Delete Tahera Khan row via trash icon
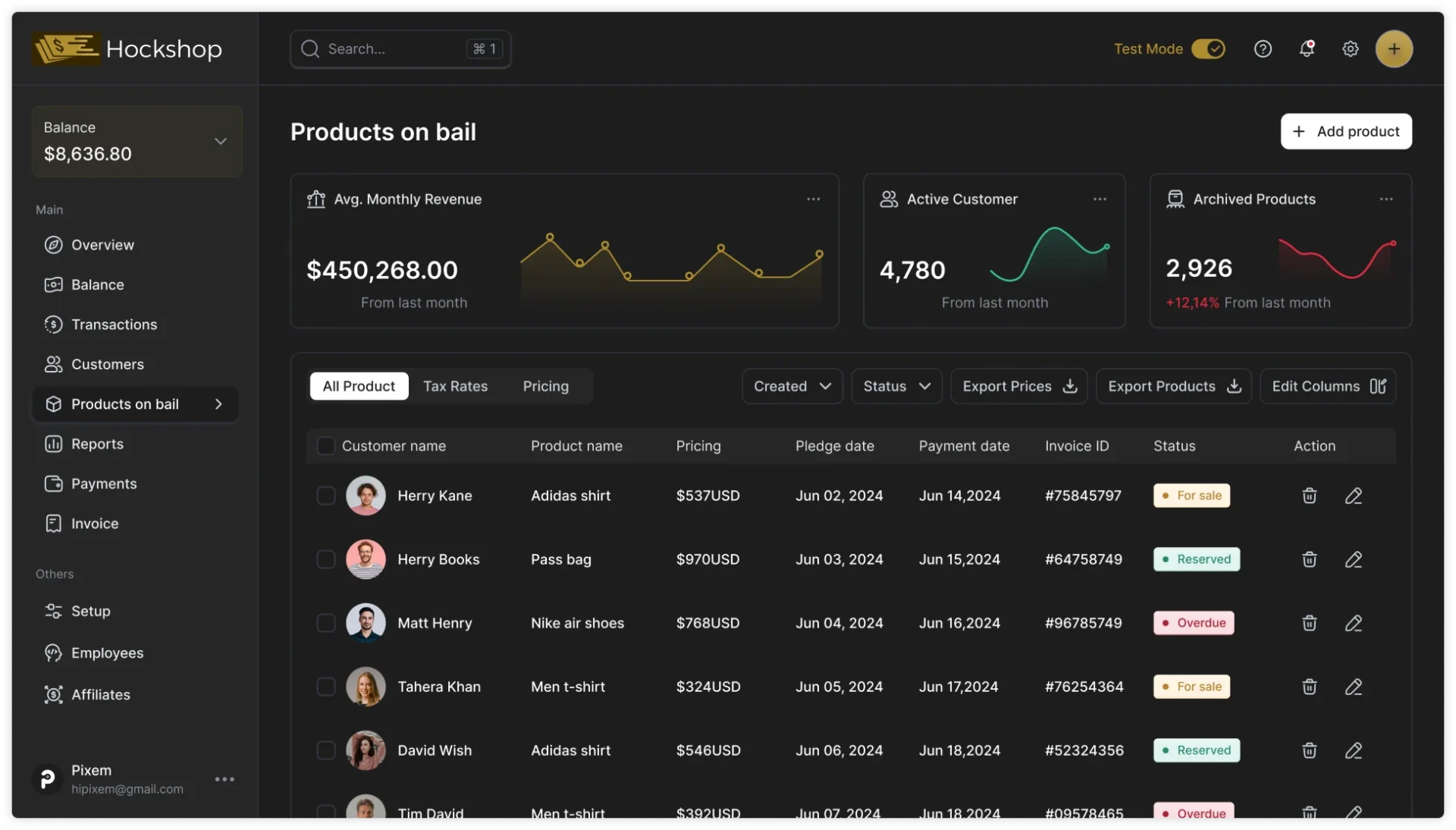 1309,687
